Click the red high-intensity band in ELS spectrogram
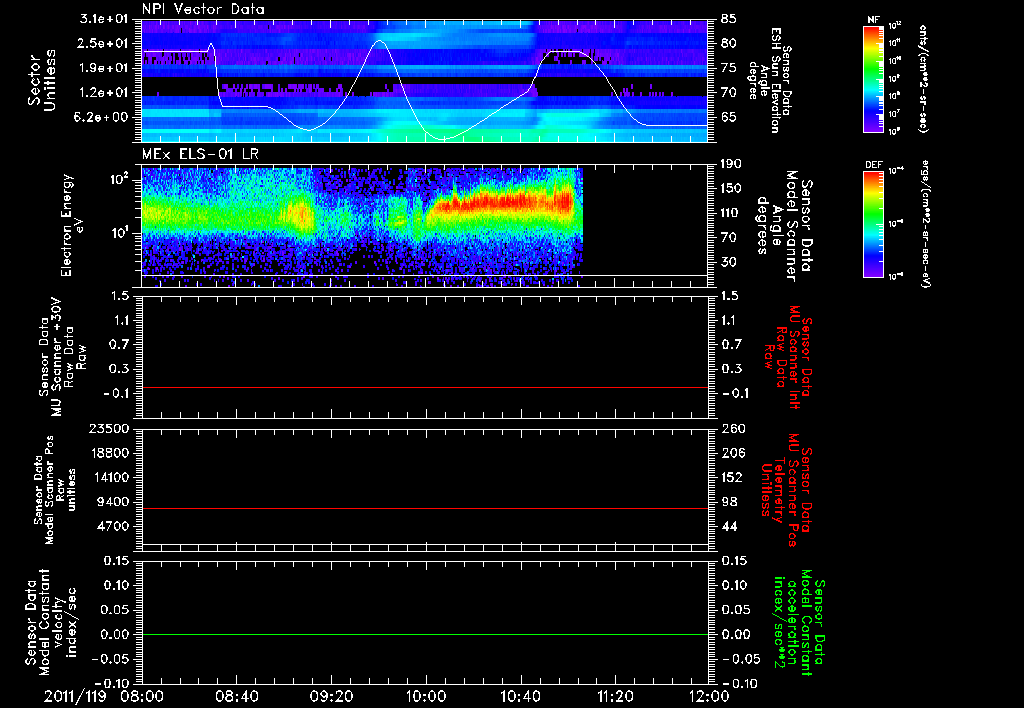This screenshot has width=1024, height=708. click(503, 203)
